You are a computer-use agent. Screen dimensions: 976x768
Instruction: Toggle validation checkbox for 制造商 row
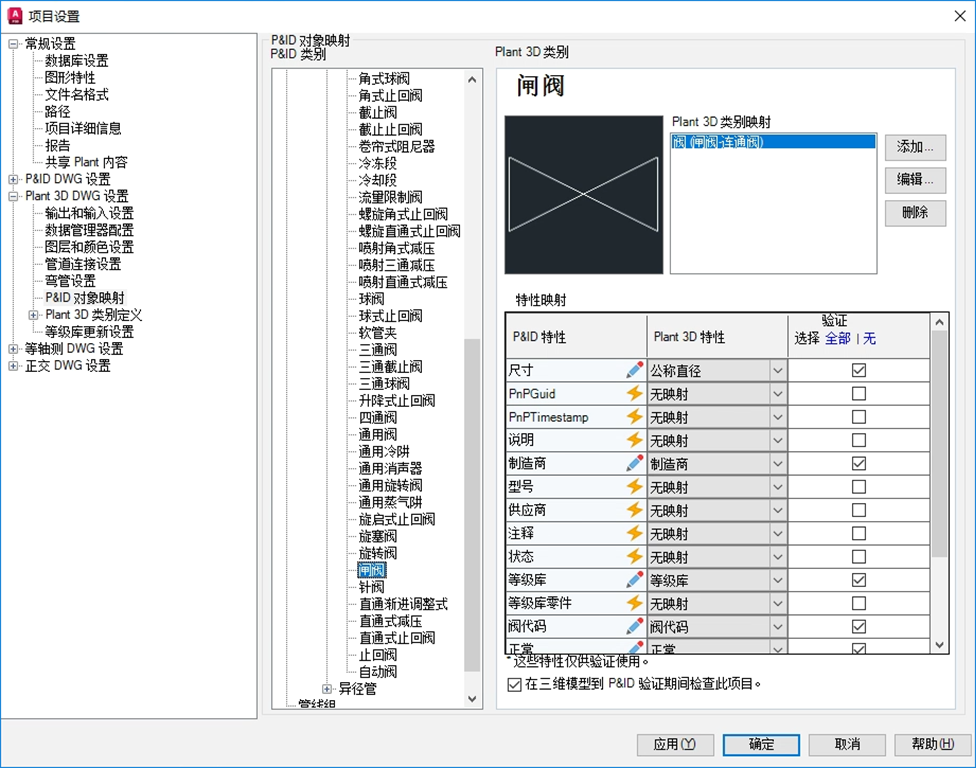858,464
